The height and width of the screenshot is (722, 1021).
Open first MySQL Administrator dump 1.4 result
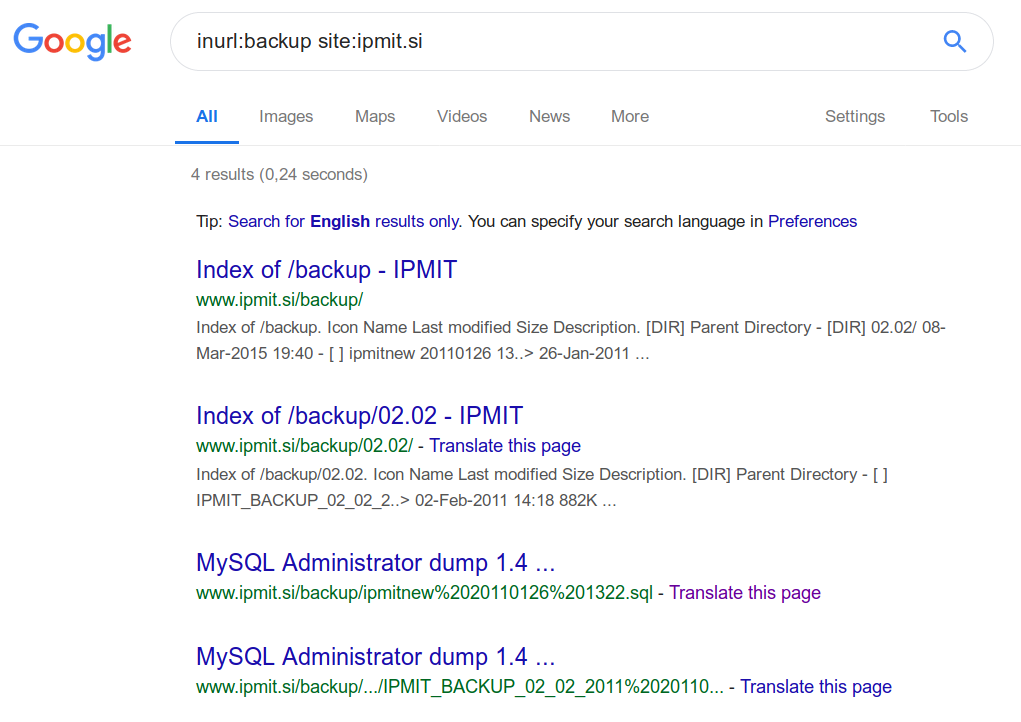click(x=375, y=562)
